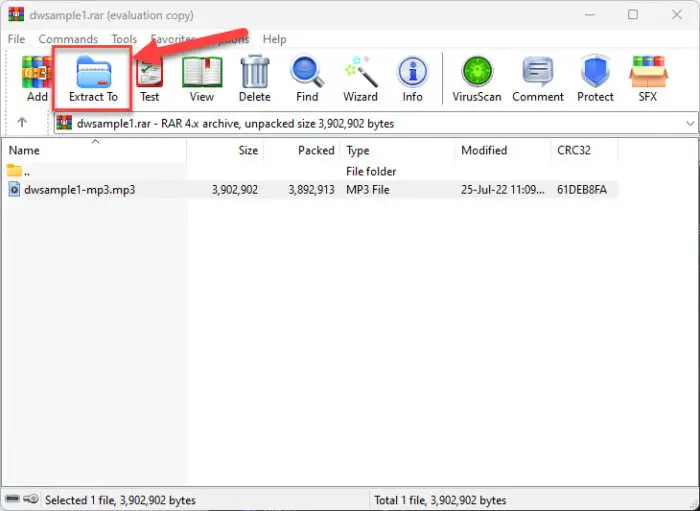This screenshot has width=700, height=511.
Task: Open the Help menu
Action: [274, 39]
